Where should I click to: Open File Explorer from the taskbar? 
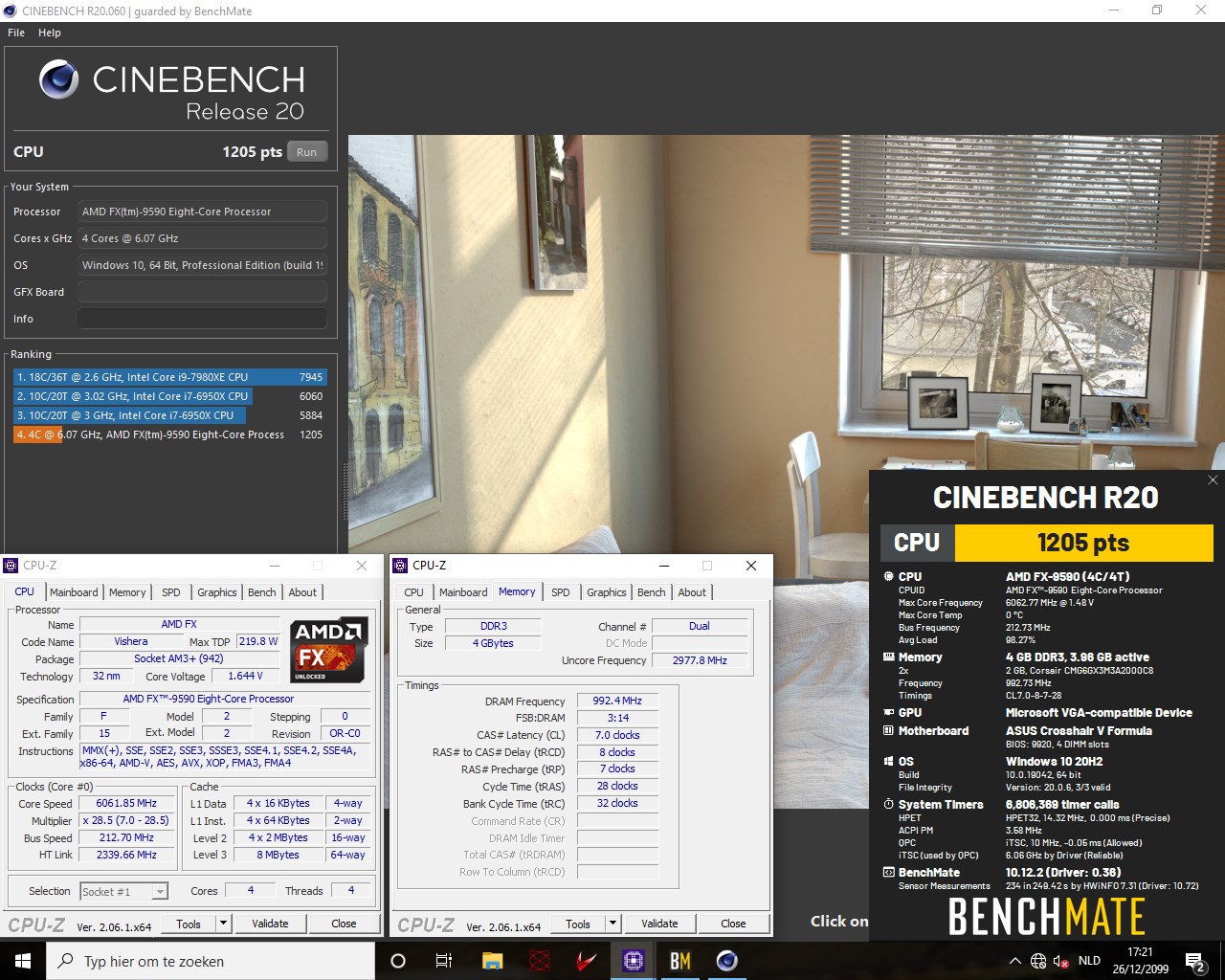(492, 961)
